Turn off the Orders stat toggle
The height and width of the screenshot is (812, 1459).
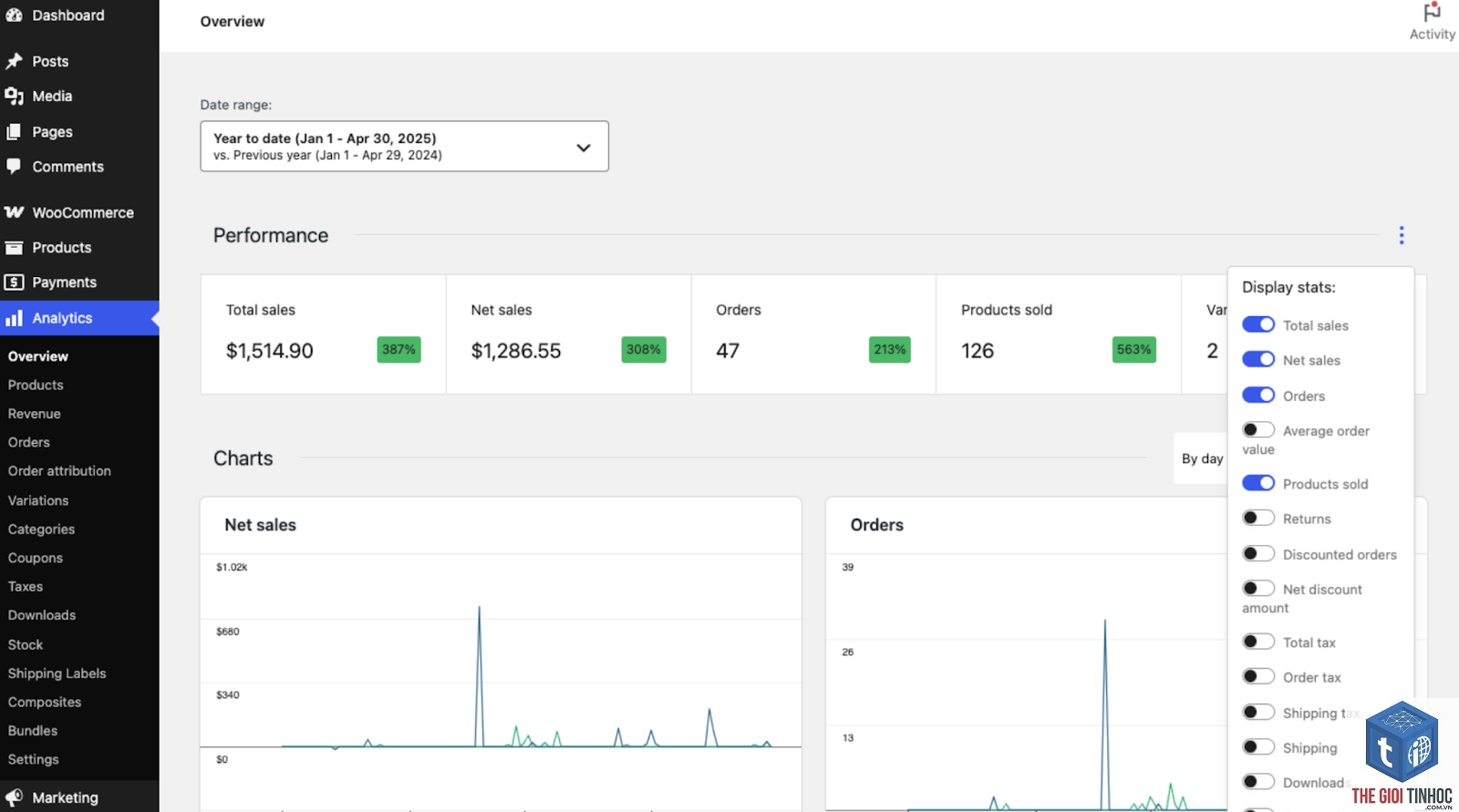(x=1258, y=395)
